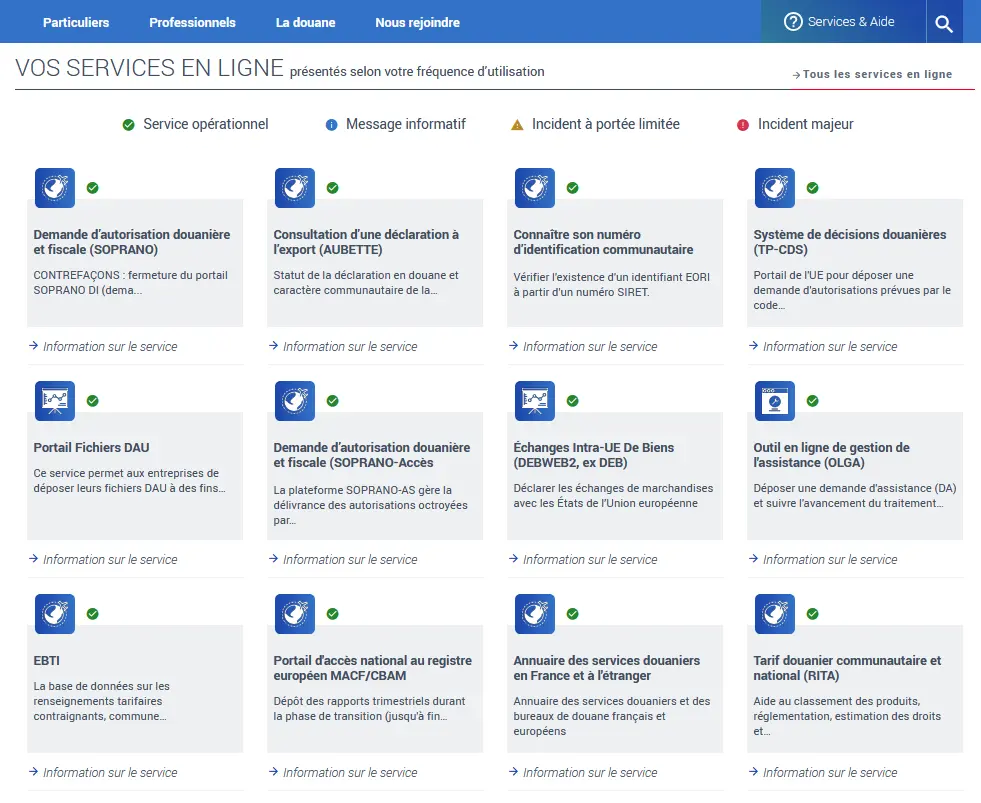Open the Portail MACF/CBAM service title
Image resolution: width=981 pixels, height=803 pixels.
[x=373, y=668]
